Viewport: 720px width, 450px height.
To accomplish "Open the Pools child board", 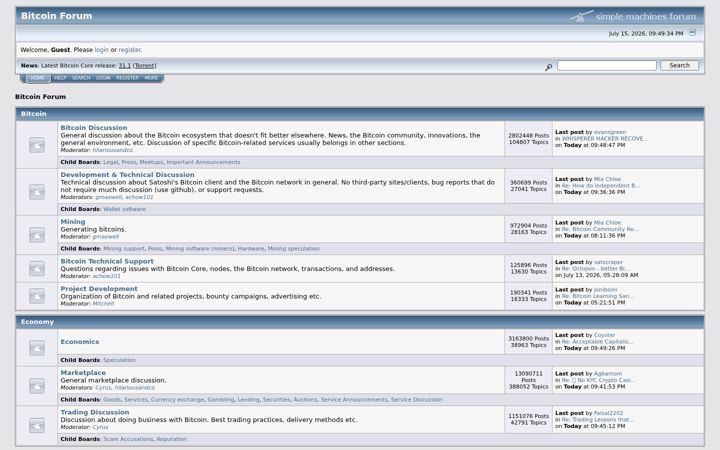I will 155,248.
